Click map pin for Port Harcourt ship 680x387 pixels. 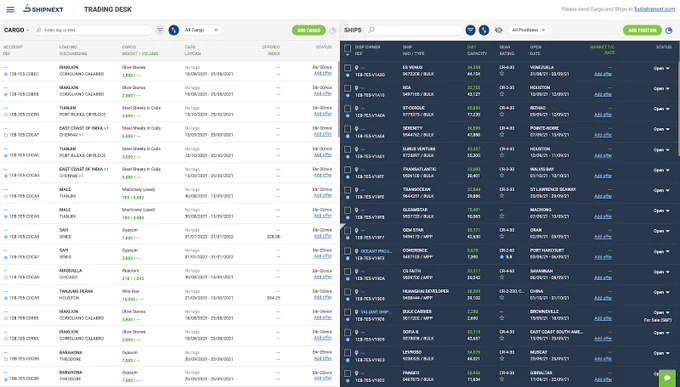(x=356, y=251)
